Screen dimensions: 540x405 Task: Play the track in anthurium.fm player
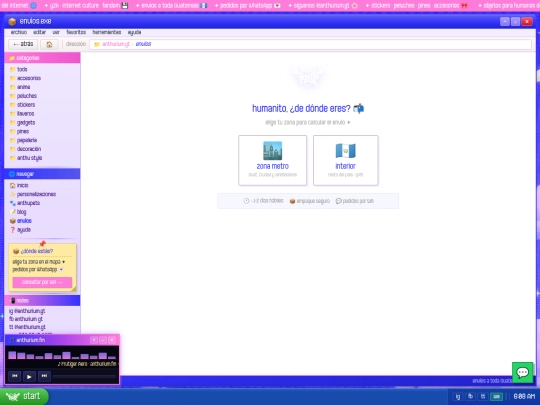click(29, 376)
